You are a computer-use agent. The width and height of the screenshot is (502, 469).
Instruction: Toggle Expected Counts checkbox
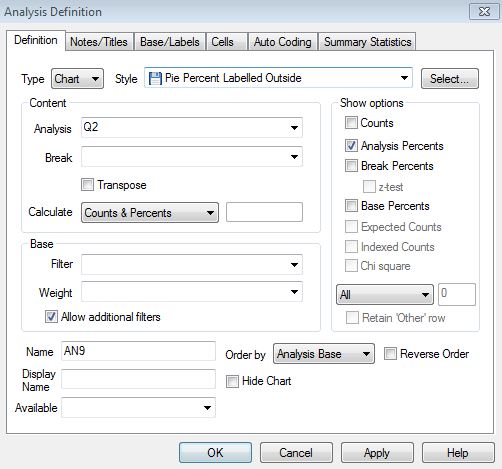pyautogui.click(x=351, y=227)
